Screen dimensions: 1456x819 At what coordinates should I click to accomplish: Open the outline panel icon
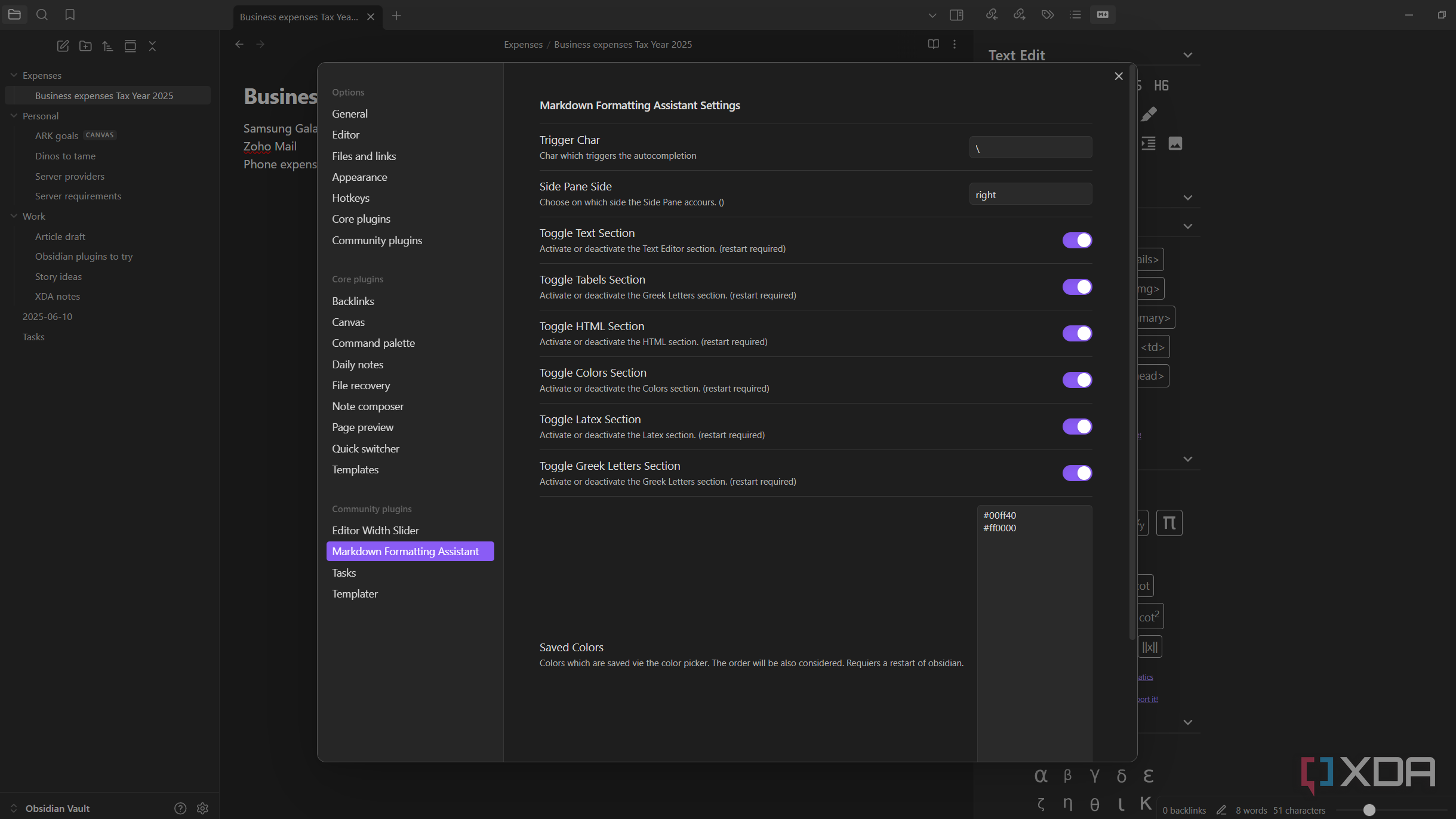(x=1075, y=14)
